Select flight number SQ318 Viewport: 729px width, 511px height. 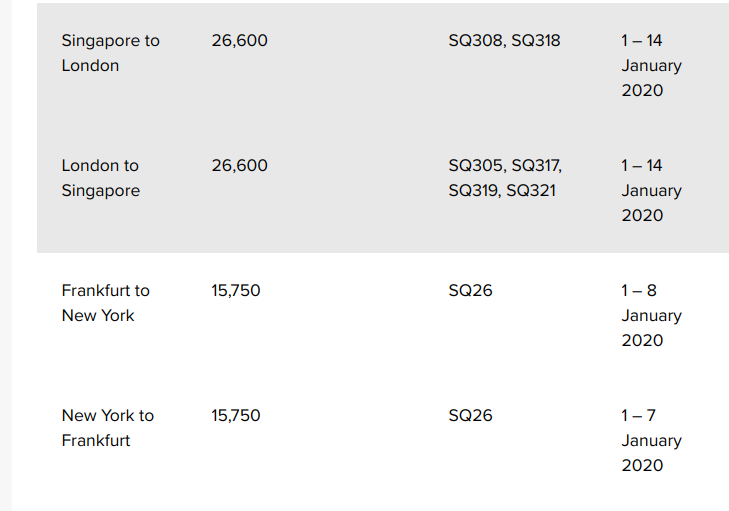[x=535, y=41]
